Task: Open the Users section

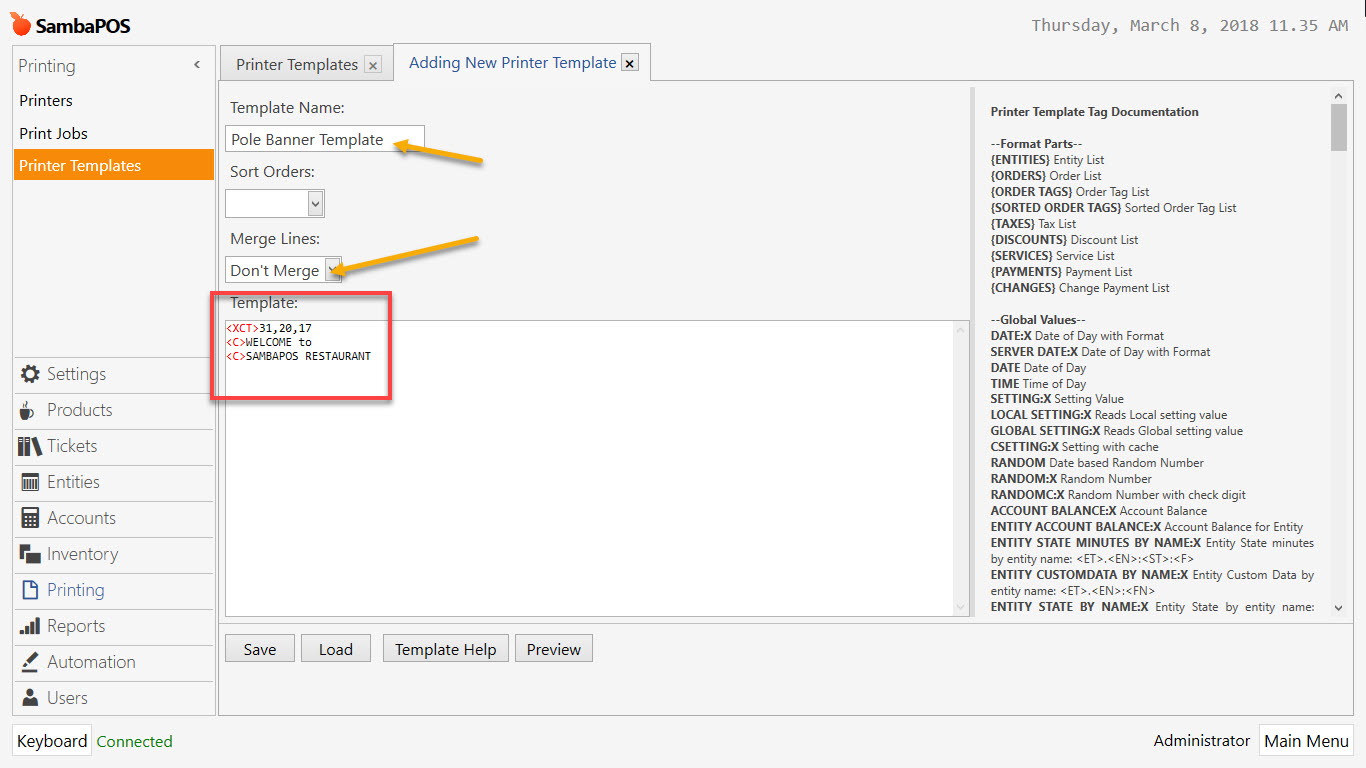Action: [62, 698]
